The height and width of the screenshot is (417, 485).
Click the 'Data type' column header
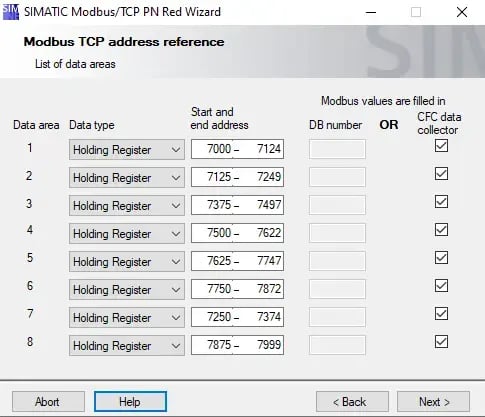tap(92, 125)
